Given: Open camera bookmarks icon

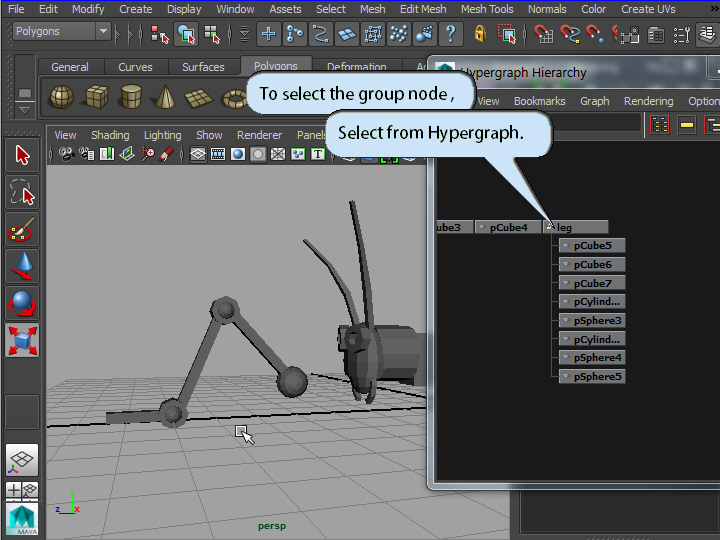Looking at the screenshot, I should (x=107, y=154).
